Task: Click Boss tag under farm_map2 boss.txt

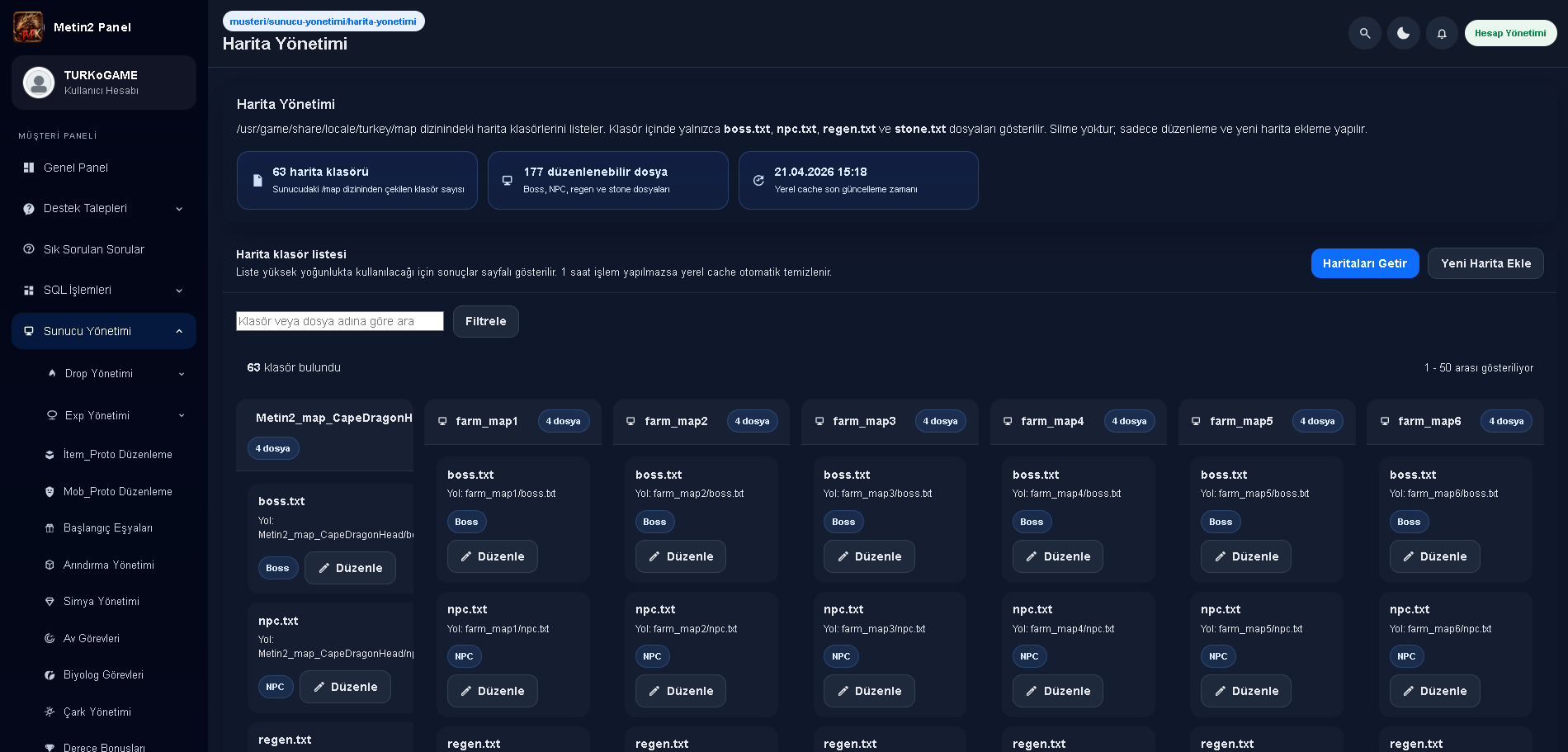Action: [x=655, y=522]
